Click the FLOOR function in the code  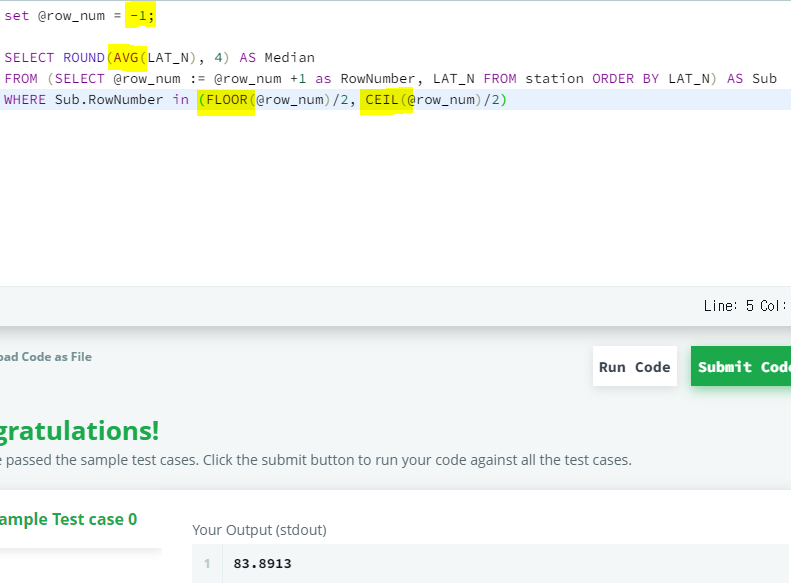[x=227, y=100]
